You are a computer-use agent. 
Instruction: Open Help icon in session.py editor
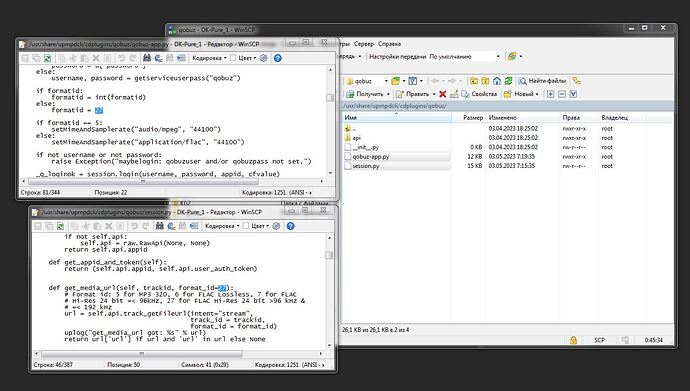pos(290,226)
